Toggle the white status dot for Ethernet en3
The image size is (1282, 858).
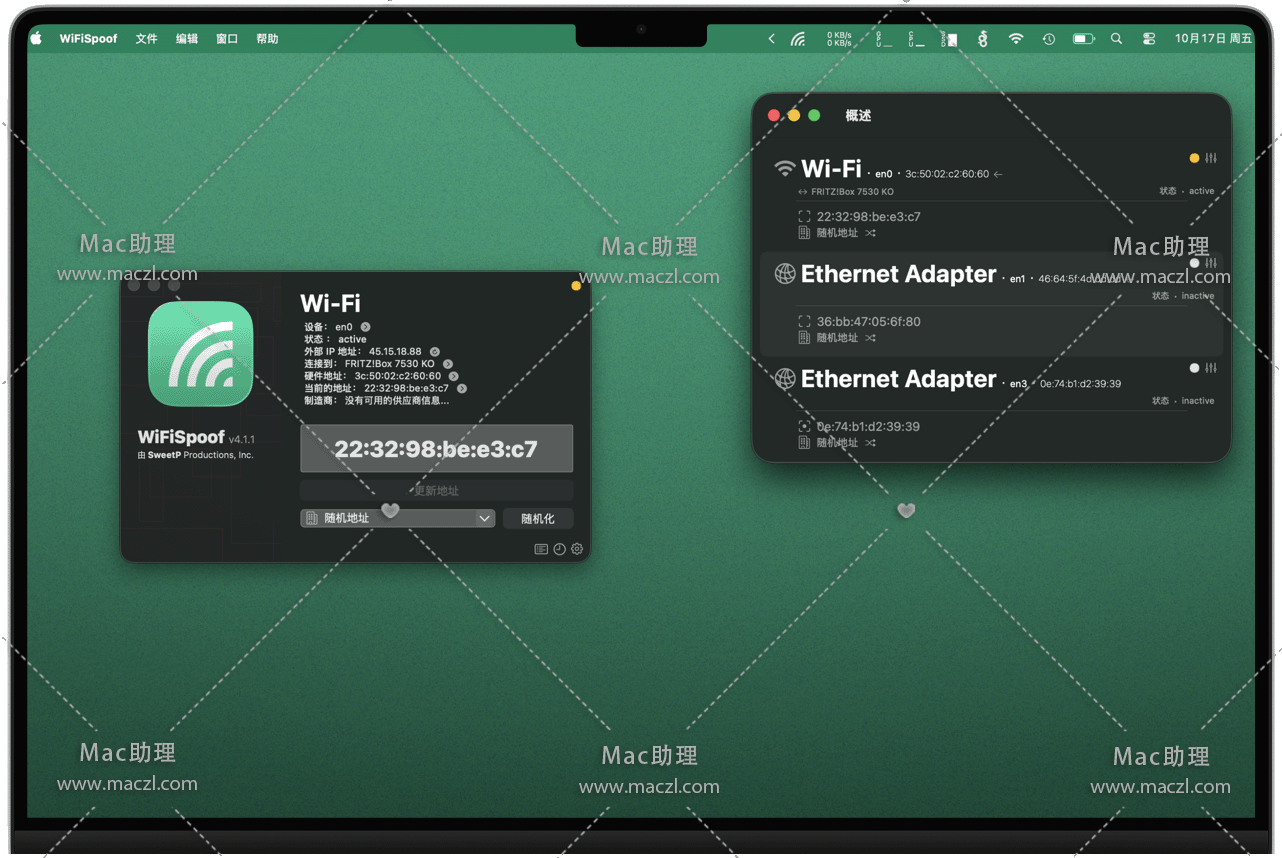pyautogui.click(x=1194, y=368)
